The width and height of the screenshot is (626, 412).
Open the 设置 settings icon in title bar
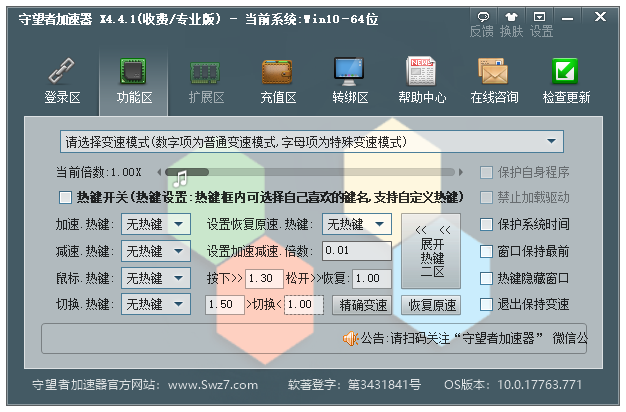pyautogui.click(x=540, y=17)
